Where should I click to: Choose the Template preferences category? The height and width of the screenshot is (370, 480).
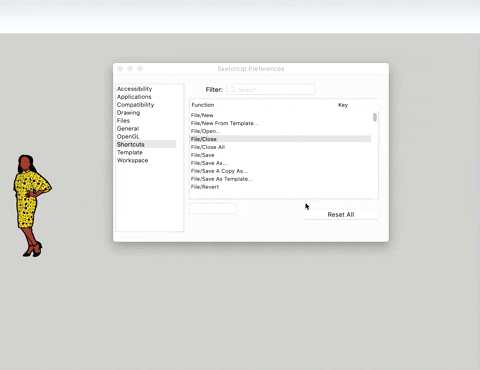[x=130, y=152]
